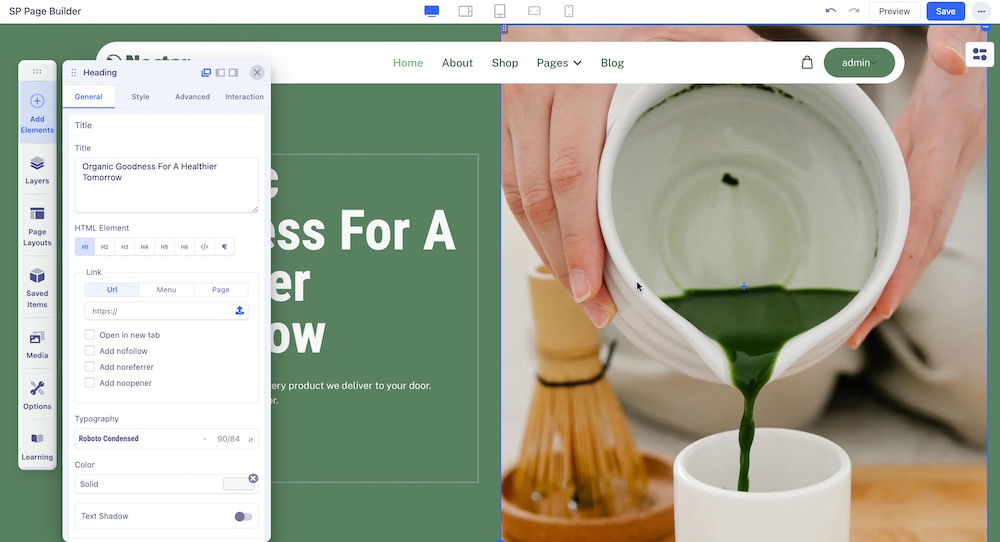Screen dimensions: 1000x542
Task: Toggle the Text Shadow switch
Action: (243, 516)
